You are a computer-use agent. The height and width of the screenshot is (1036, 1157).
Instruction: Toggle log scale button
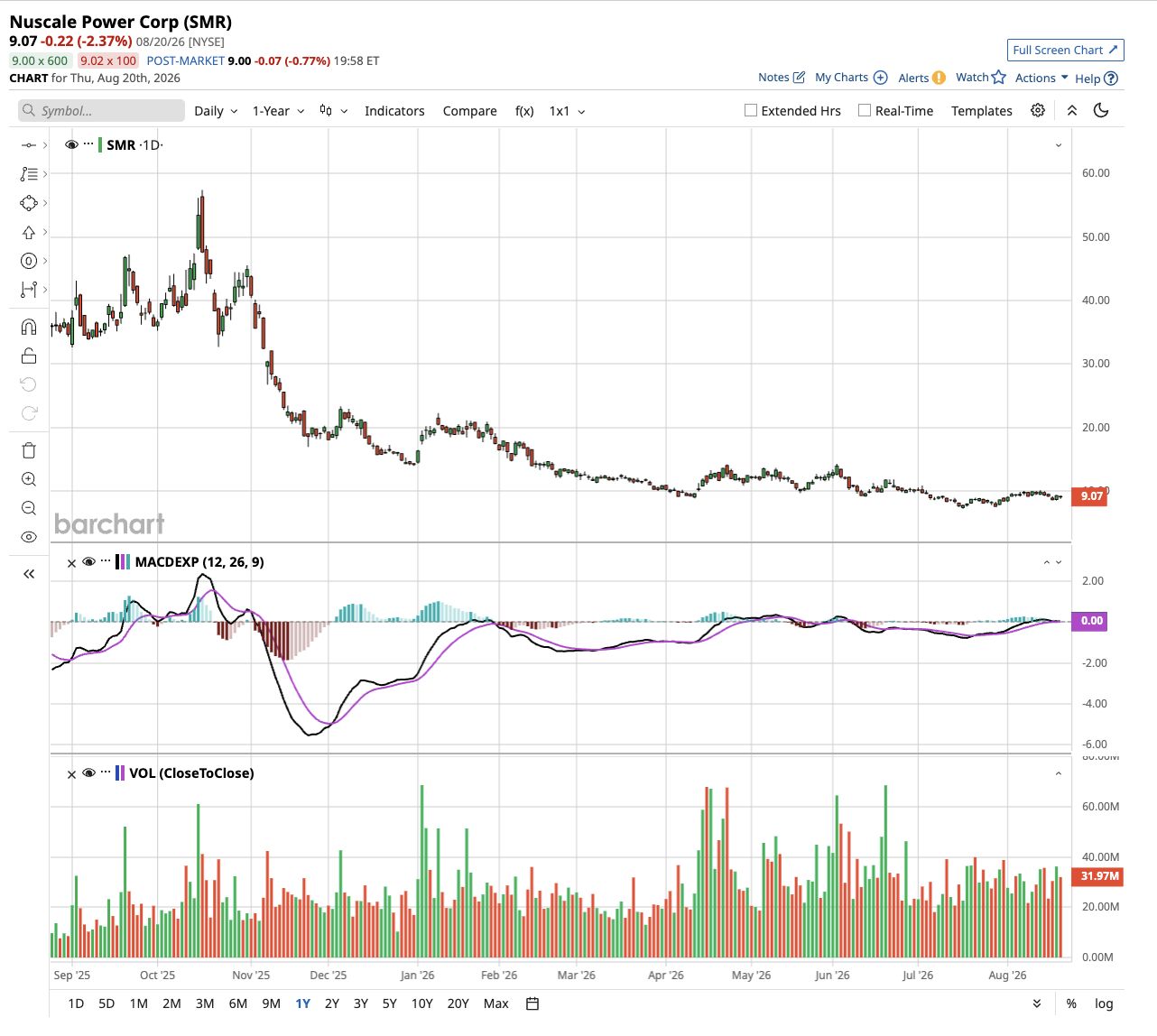(x=1104, y=1004)
